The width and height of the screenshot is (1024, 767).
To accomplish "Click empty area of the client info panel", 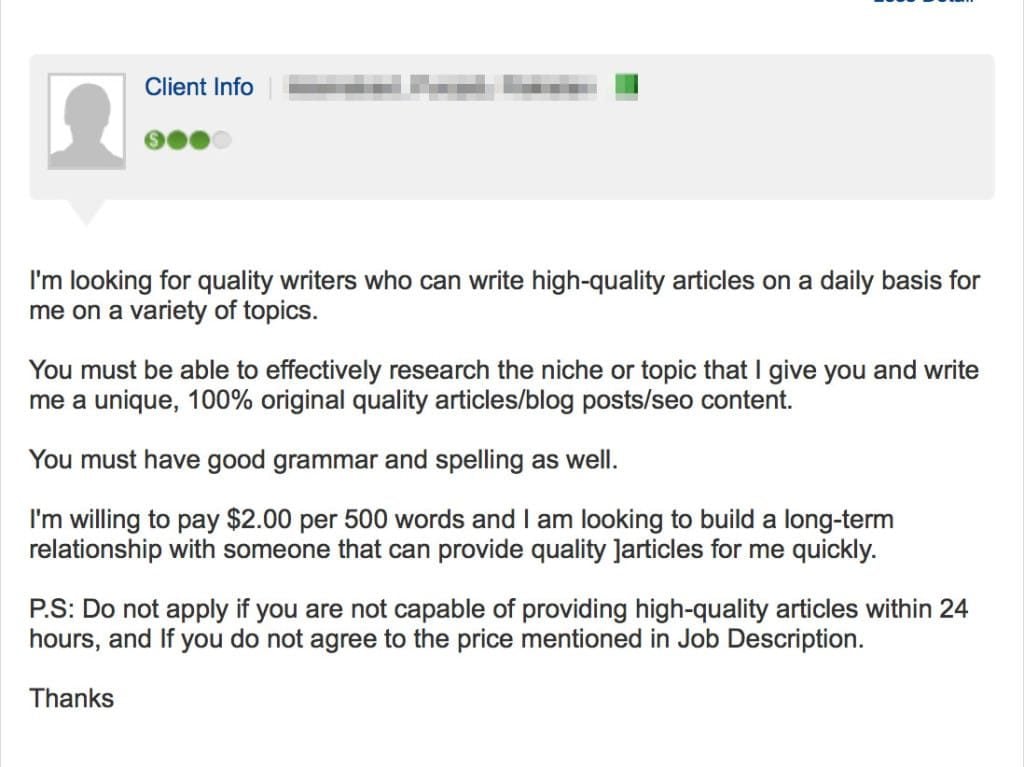I will pos(700,150).
